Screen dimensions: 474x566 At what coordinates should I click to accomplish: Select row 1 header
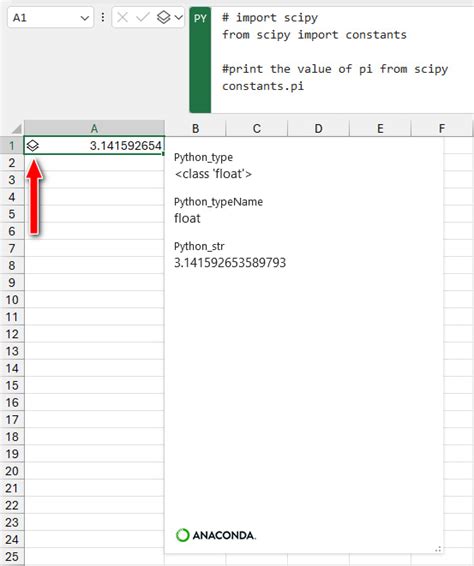[x=12, y=146]
